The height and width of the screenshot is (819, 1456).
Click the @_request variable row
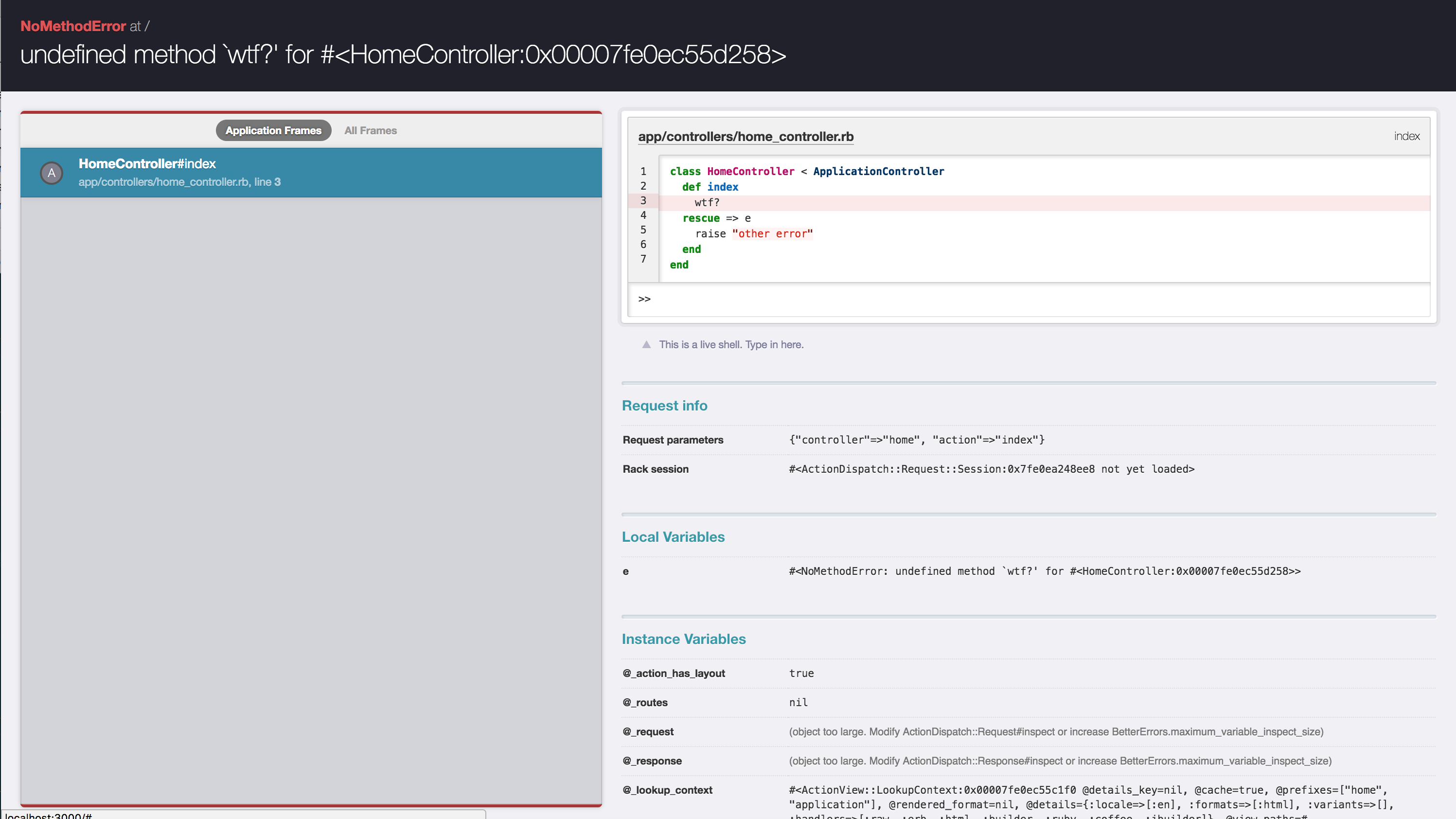(1029, 731)
